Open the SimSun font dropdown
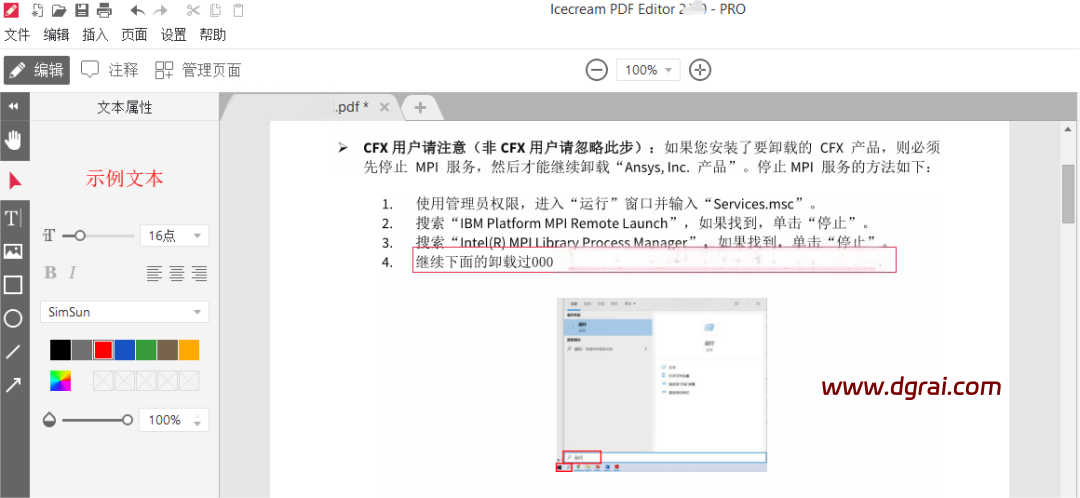 coord(124,312)
